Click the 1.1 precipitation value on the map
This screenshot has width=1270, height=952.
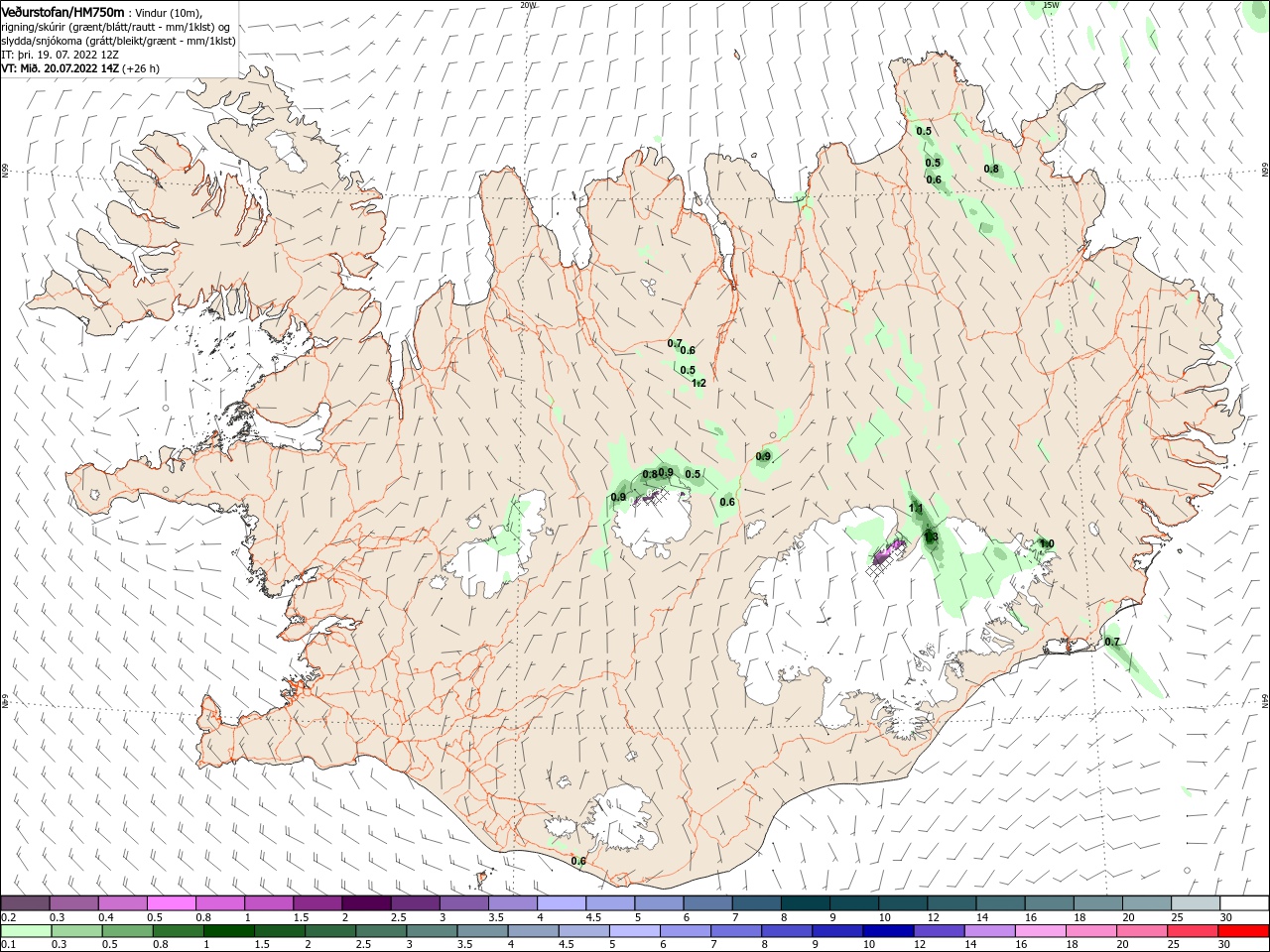pos(916,509)
